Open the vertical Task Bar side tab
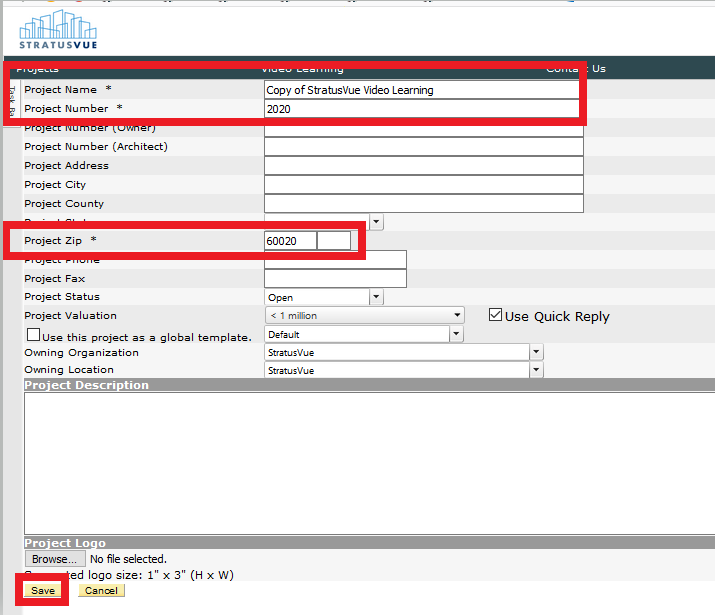715x615 pixels. pos(12,101)
